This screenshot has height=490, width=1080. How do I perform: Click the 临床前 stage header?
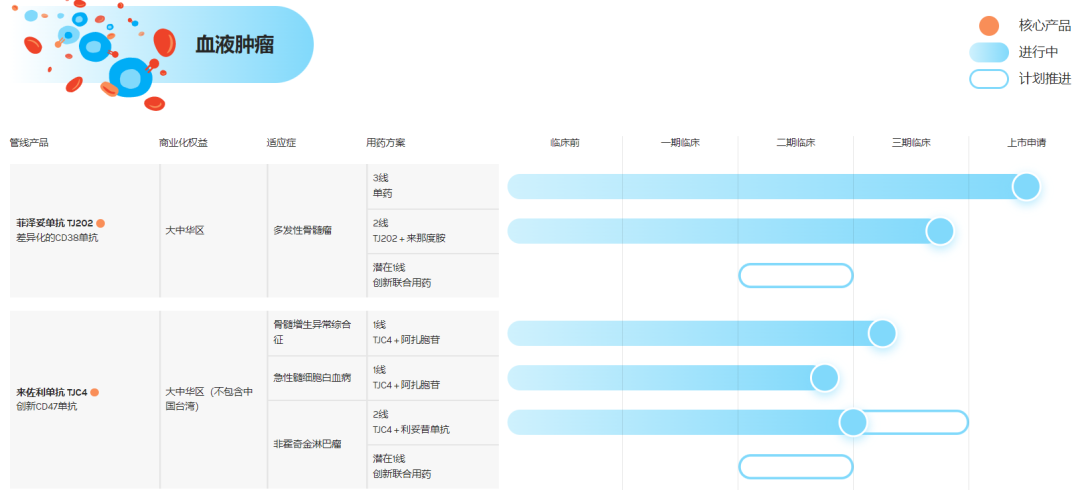565,143
